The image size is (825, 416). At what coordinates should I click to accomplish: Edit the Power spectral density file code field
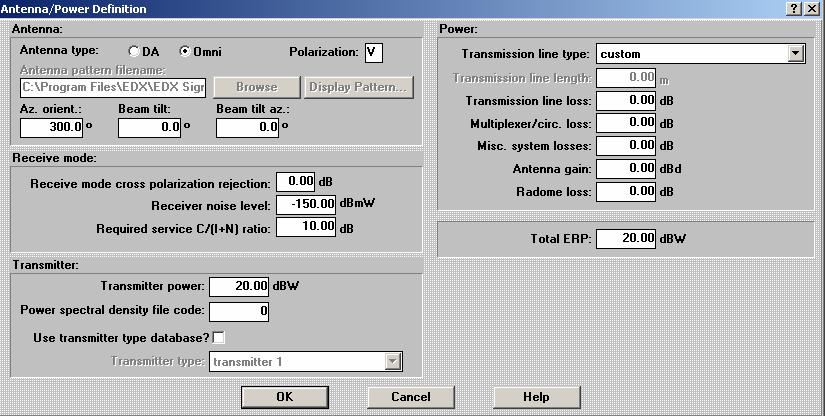tap(239, 311)
